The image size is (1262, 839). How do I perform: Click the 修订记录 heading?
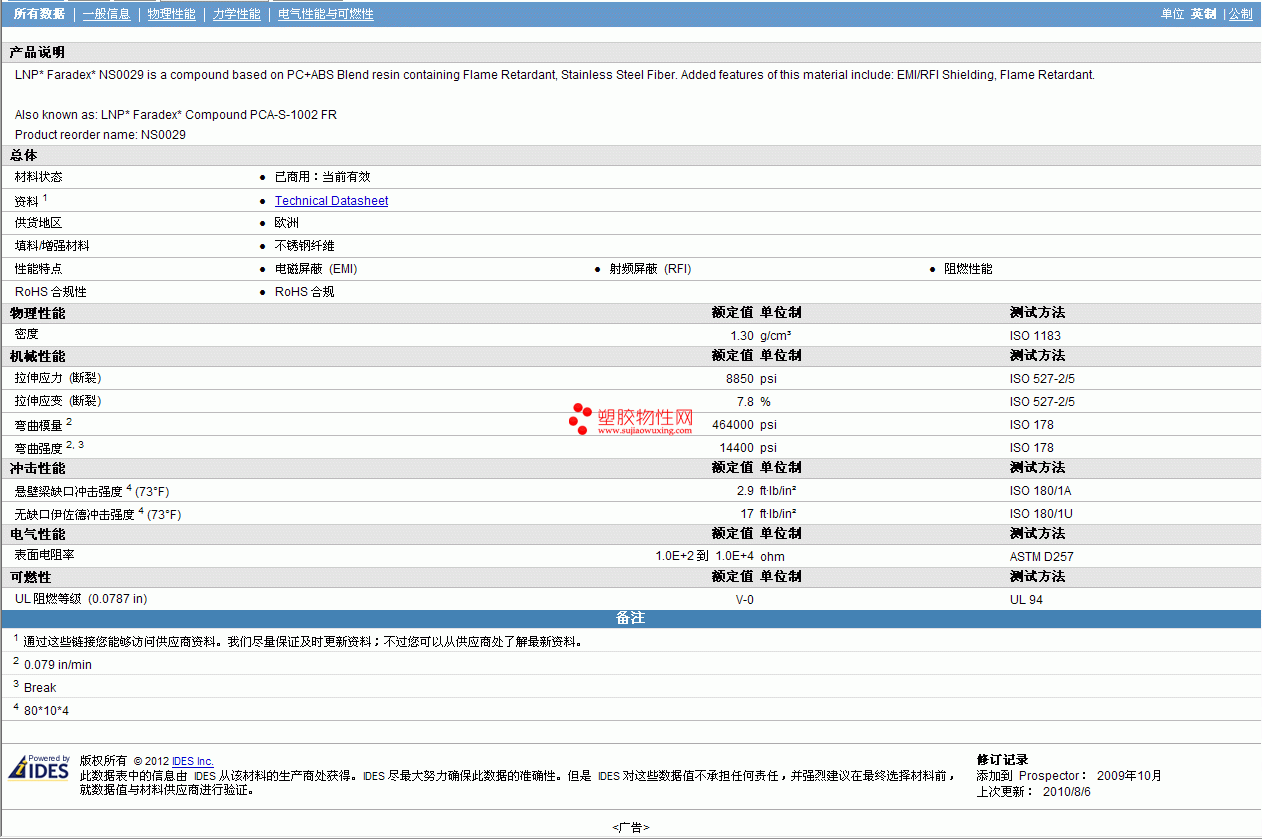pos(1002,760)
